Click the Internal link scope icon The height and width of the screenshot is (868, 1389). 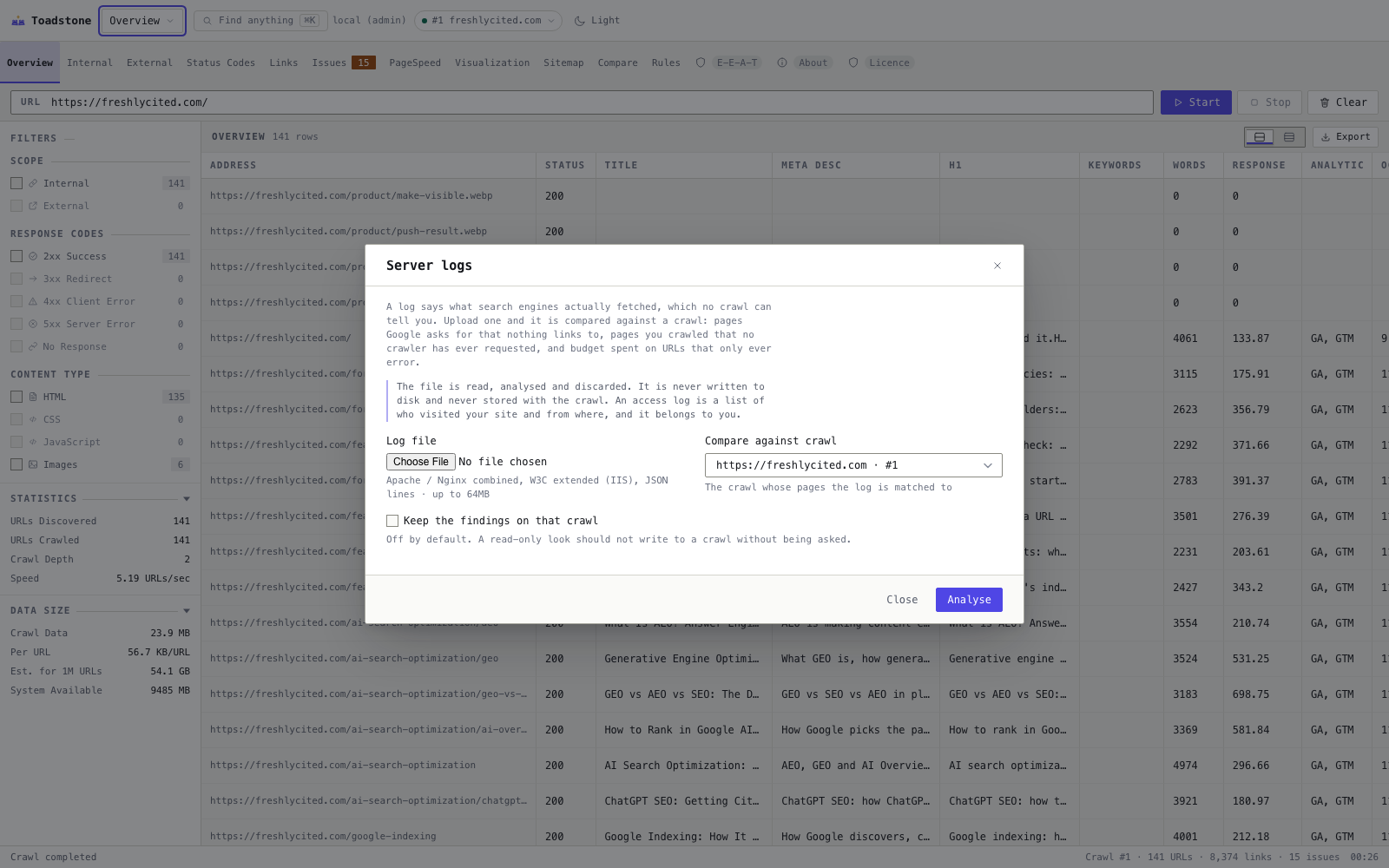coord(33,183)
